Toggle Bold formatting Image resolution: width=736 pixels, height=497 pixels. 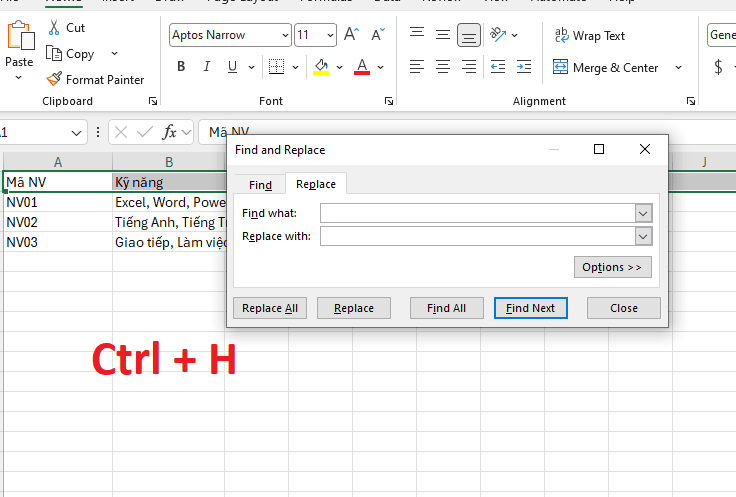pos(181,67)
